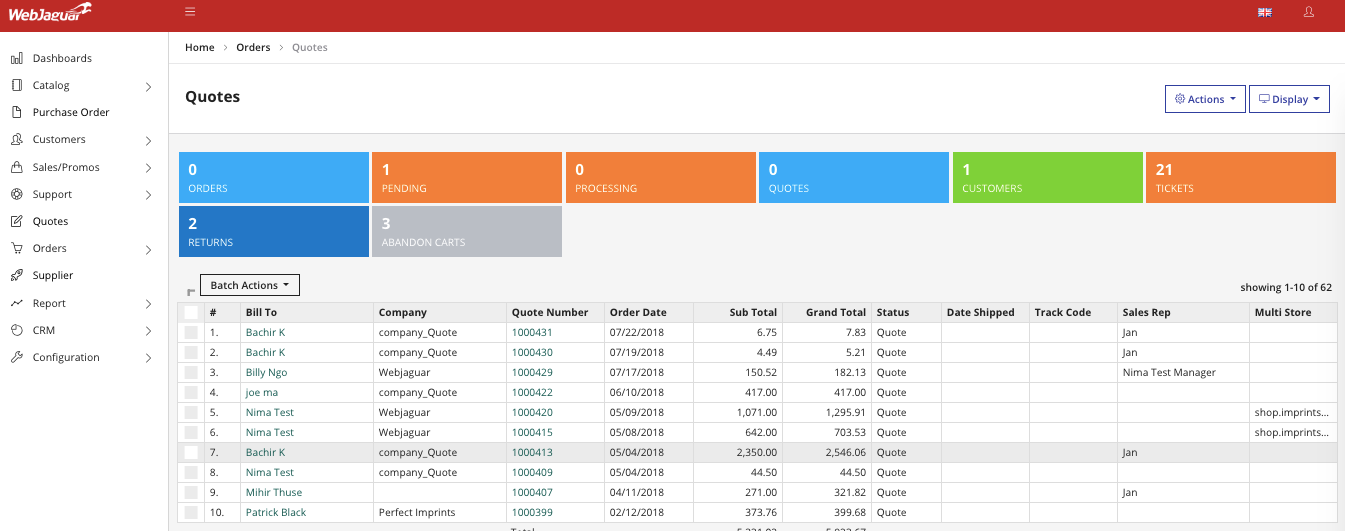Image resolution: width=1345 pixels, height=531 pixels.
Task: Expand the Report submenu chevron
Action: 148,304
